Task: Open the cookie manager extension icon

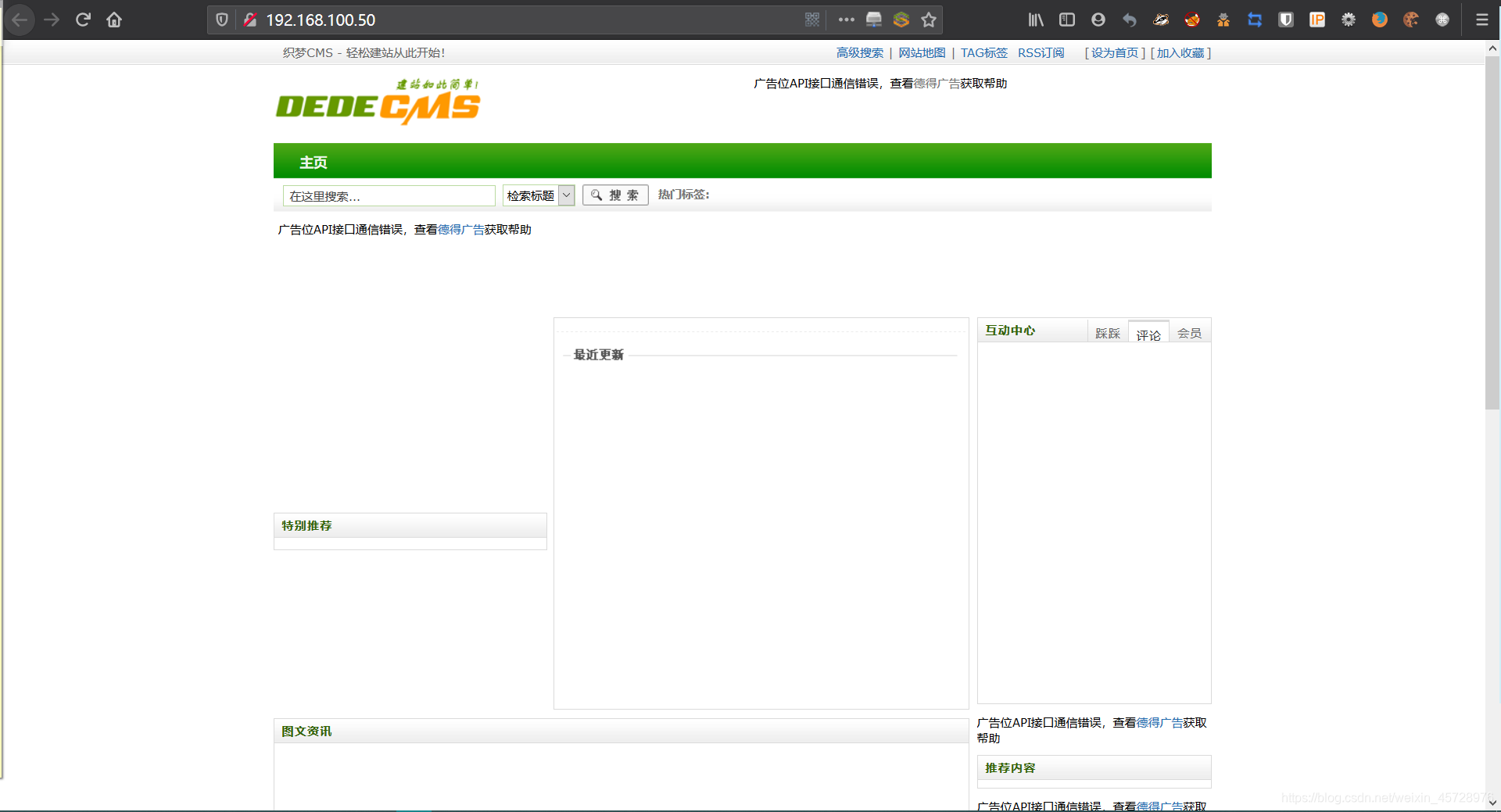Action: click(x=1411, y=20)
